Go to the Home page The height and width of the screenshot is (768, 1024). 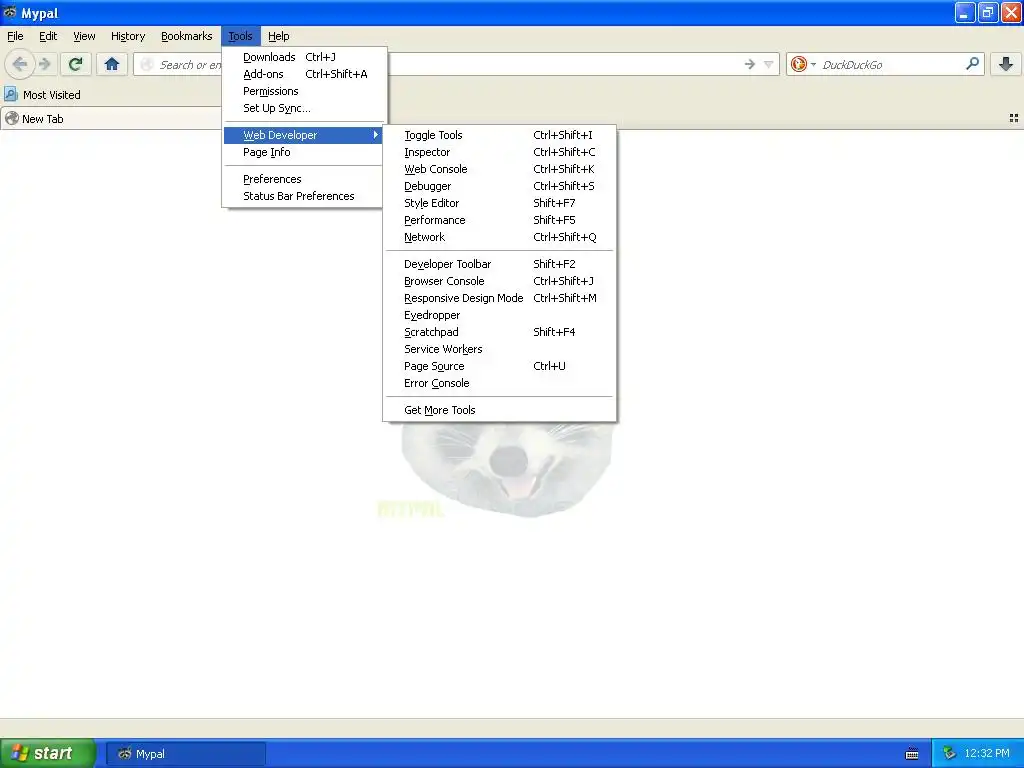112,64
